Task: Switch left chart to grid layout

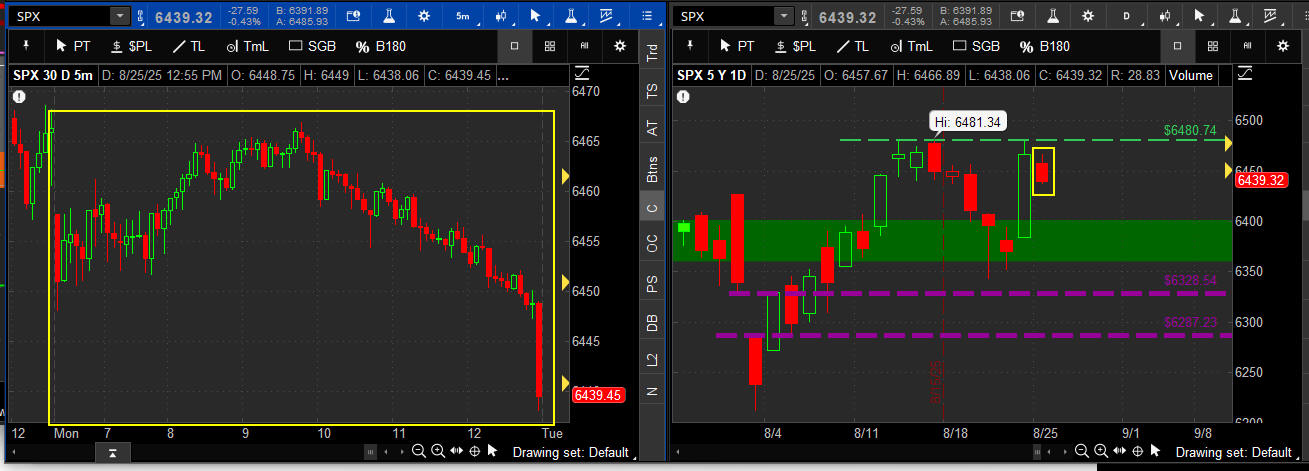Action: point(550,46)
